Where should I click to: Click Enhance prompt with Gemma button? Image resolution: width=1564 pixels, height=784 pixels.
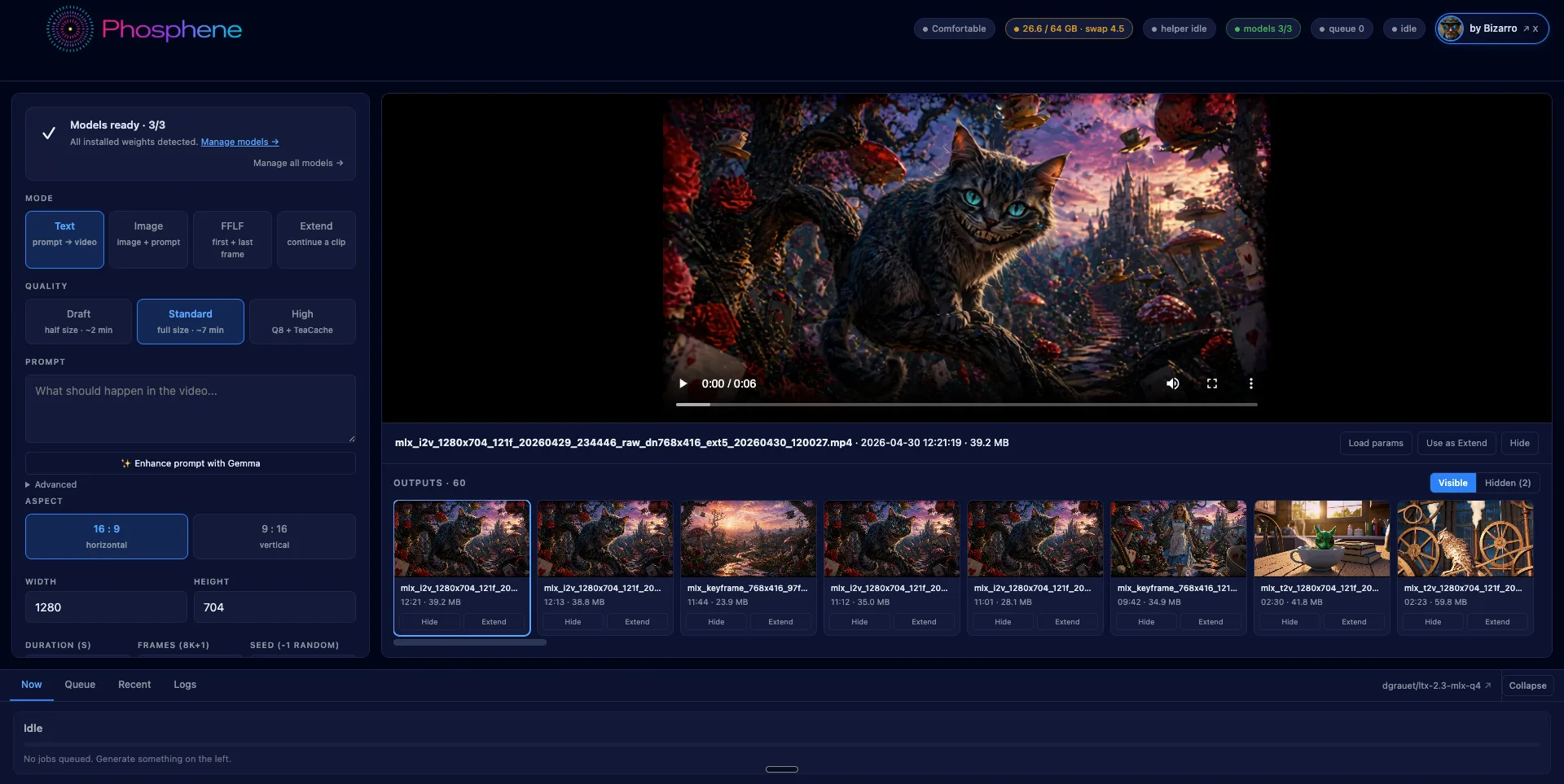(x=191, y=463)
